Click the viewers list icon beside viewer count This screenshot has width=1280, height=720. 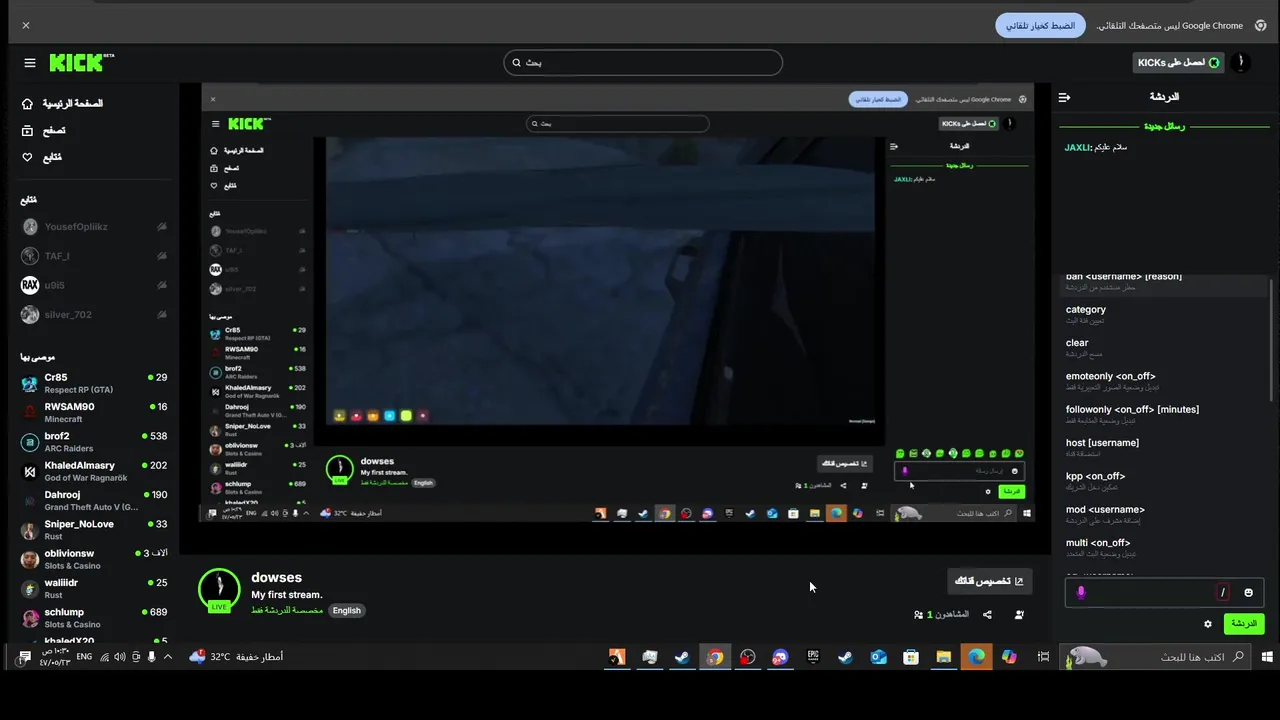919,614
